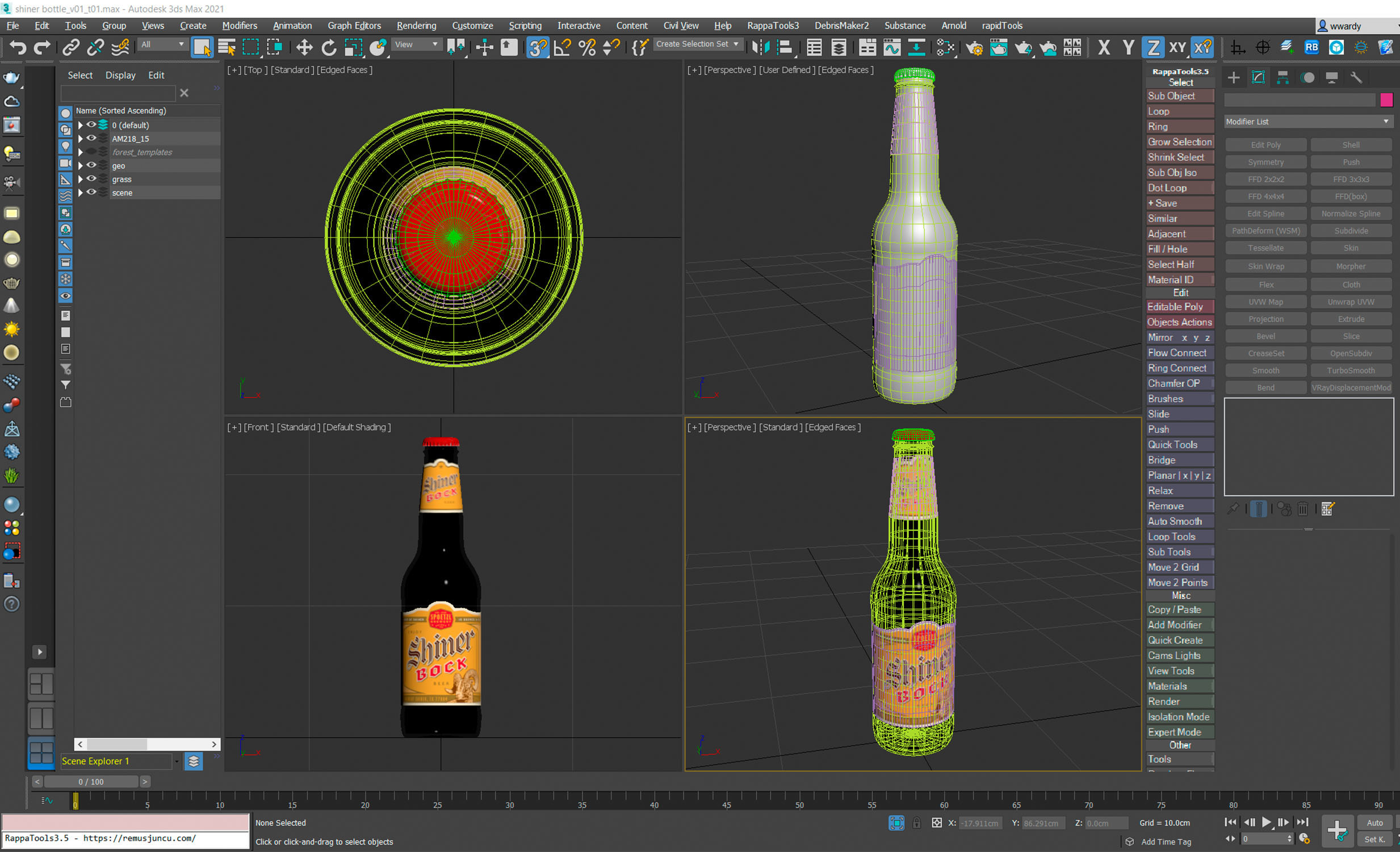This screenshot has height=852, width=1400.
Task: Click the RB toolbar icon
Action: click(x=1311, y=47)
